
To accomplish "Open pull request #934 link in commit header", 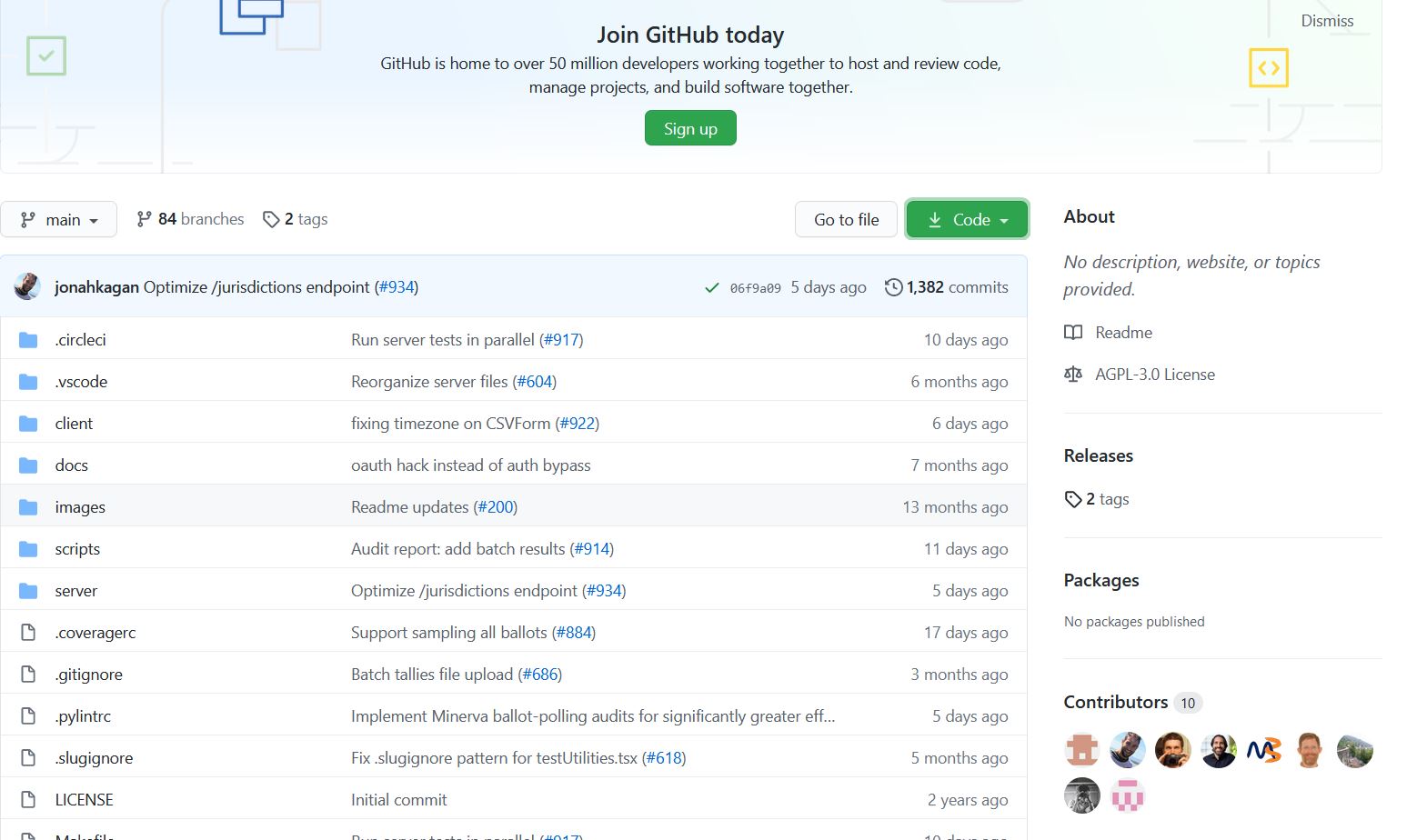I will 397,287.
